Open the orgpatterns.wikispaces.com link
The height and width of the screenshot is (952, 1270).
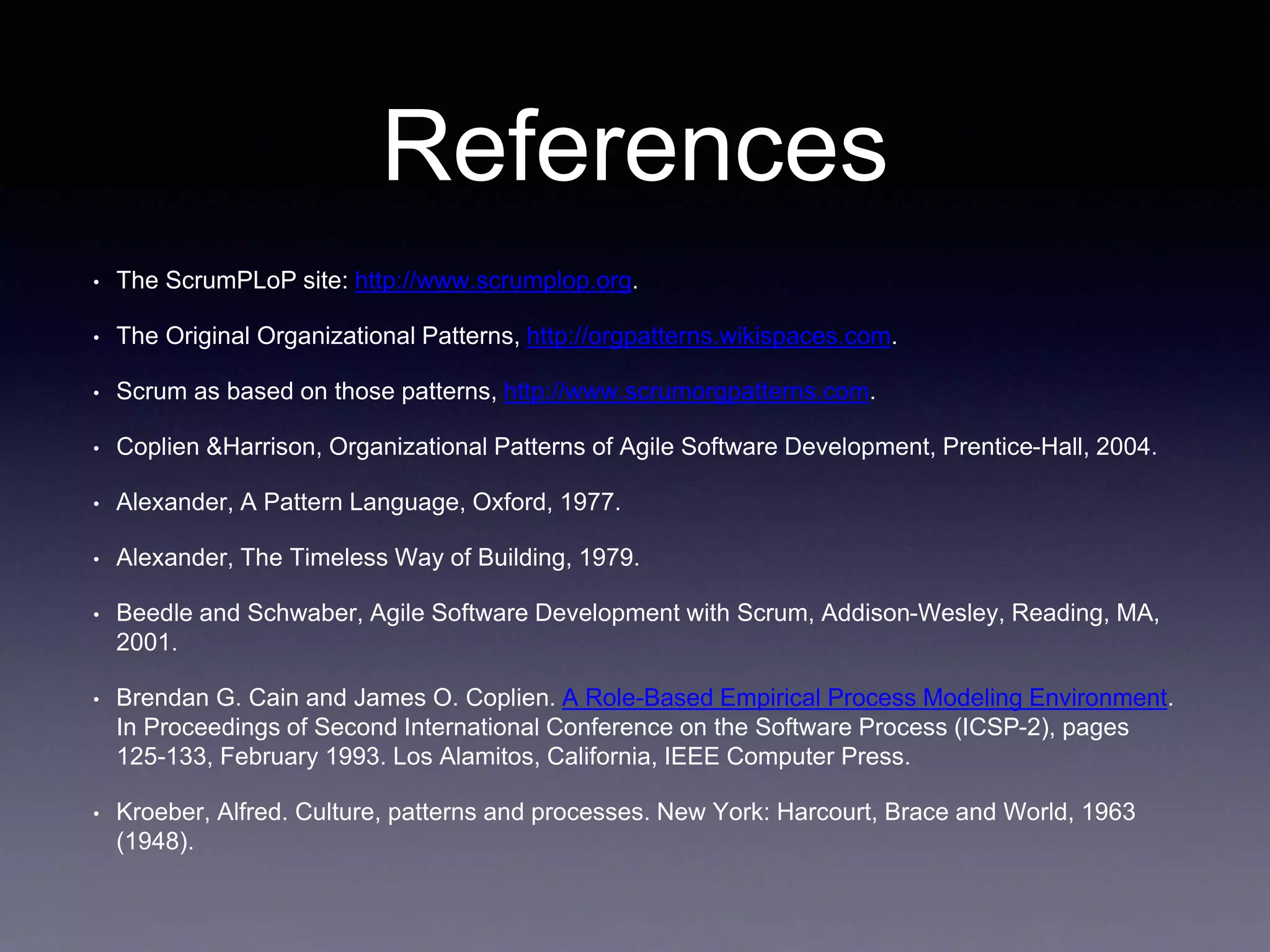click(x=709, y=336)
